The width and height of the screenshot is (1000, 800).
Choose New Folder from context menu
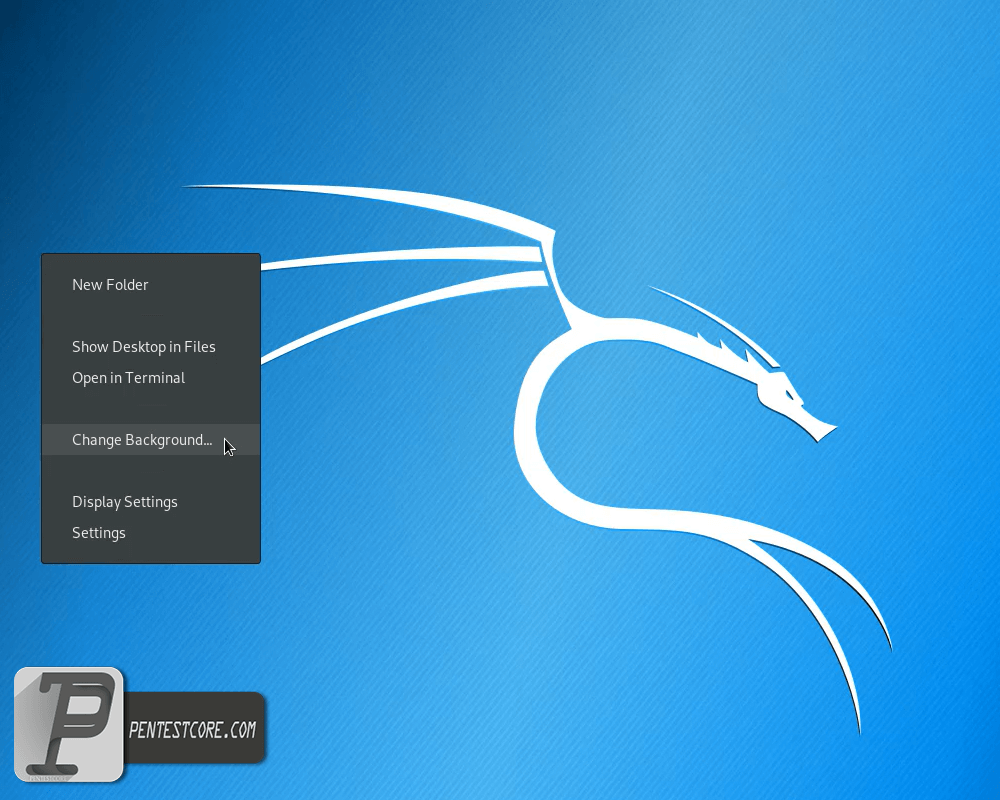[x=151, y=285]
